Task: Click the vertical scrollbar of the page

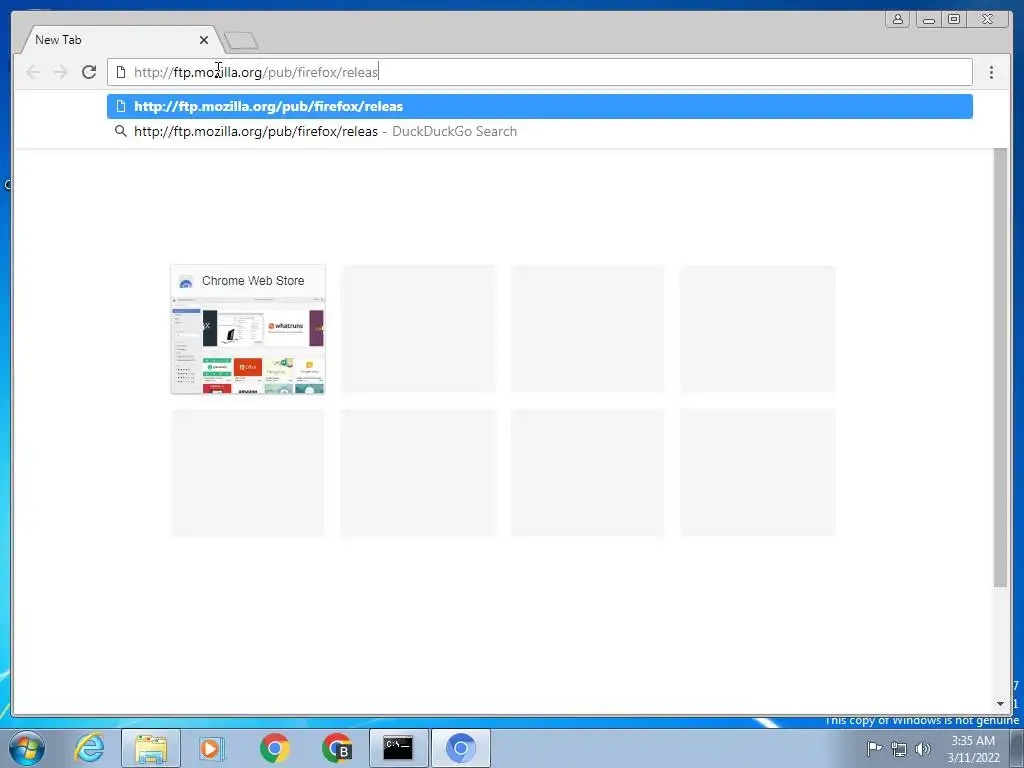Action: 1000,368
